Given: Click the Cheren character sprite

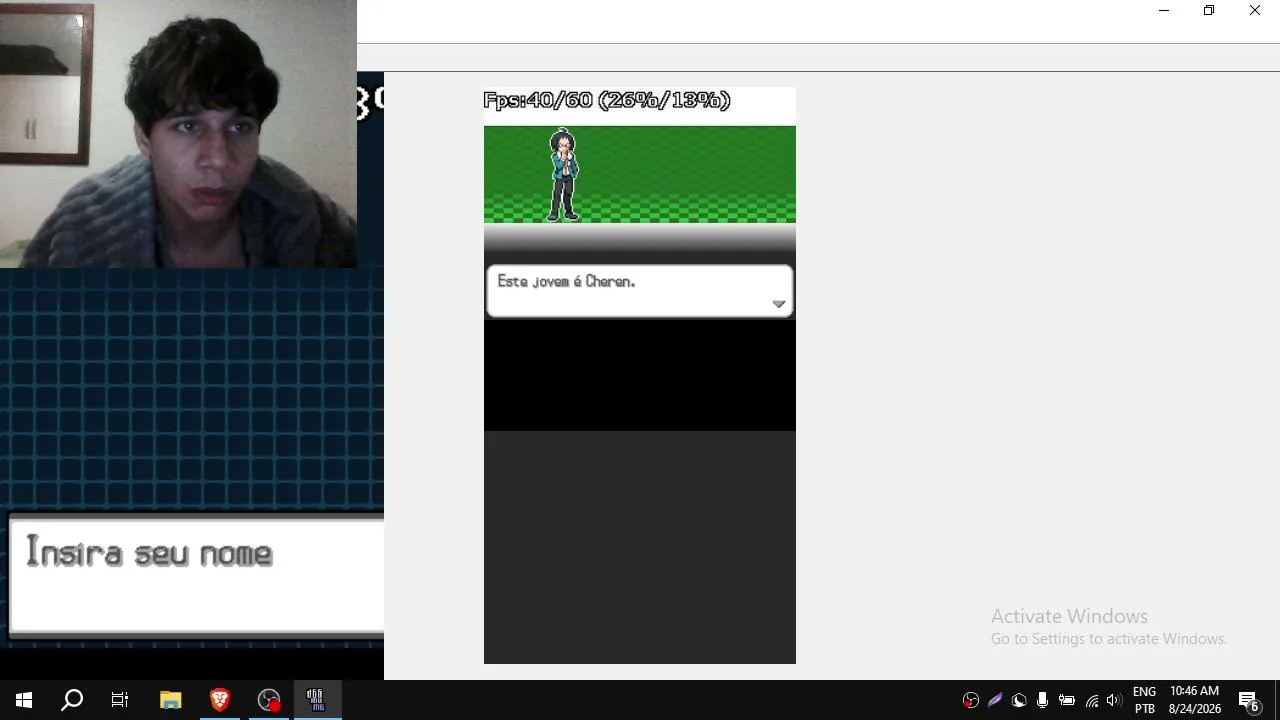Looking at the screenshot, I should pyautogui.click(x=564, y=175).
